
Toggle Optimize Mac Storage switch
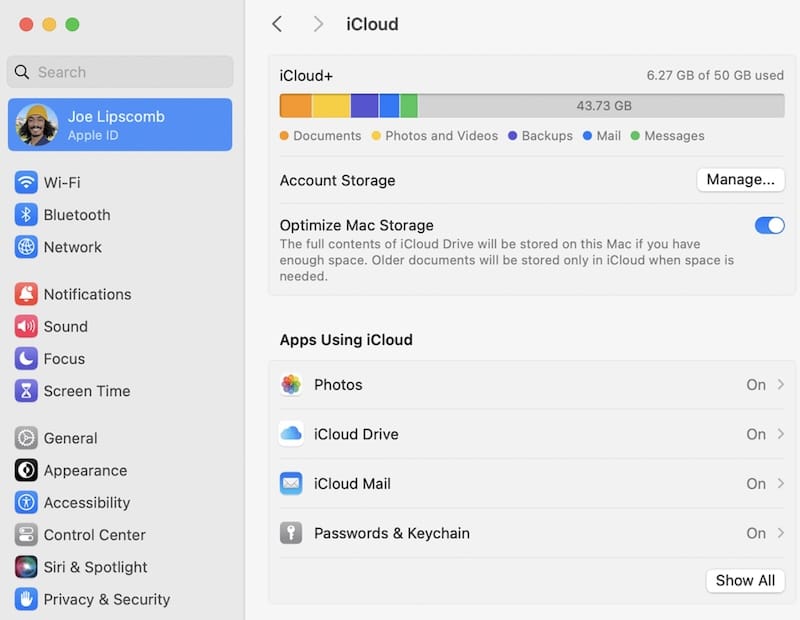point(769,225)
